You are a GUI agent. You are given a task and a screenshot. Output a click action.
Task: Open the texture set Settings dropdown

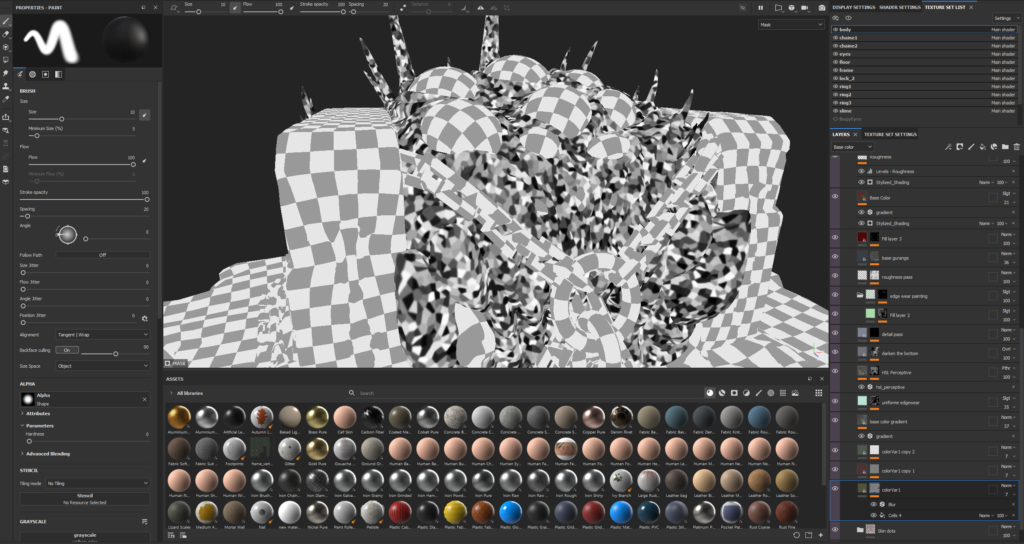1005,18
